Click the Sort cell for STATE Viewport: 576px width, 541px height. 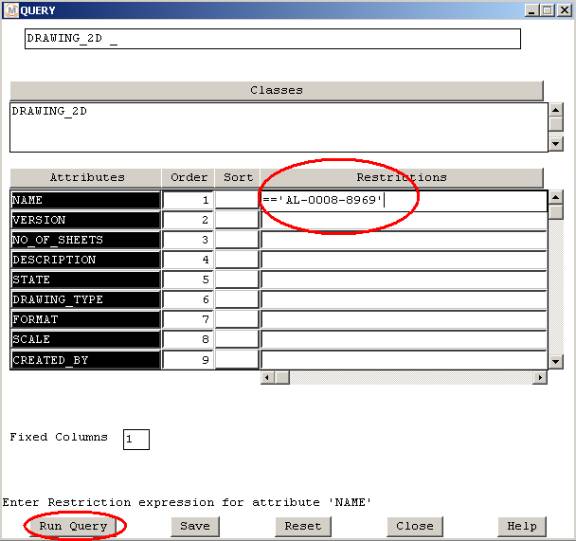pos(237,279)
